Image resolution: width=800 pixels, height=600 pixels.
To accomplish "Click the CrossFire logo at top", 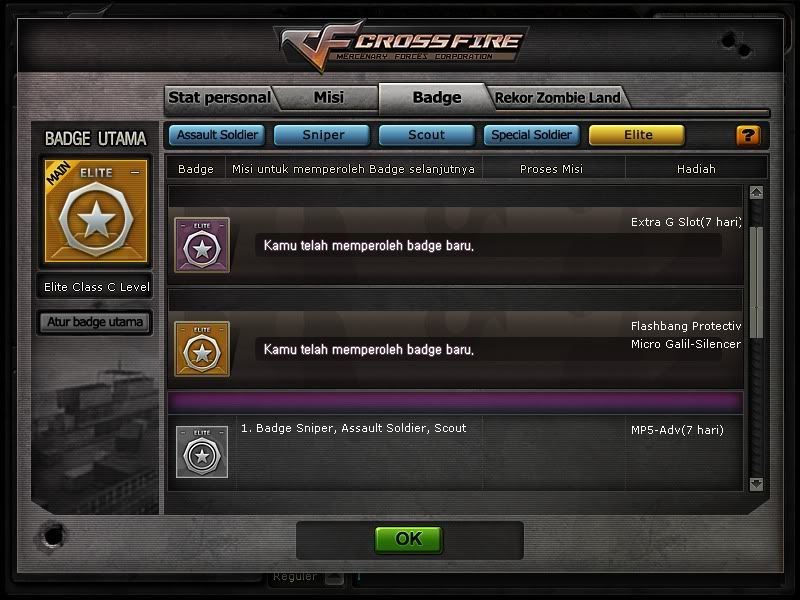I will (x=402, y=46).
